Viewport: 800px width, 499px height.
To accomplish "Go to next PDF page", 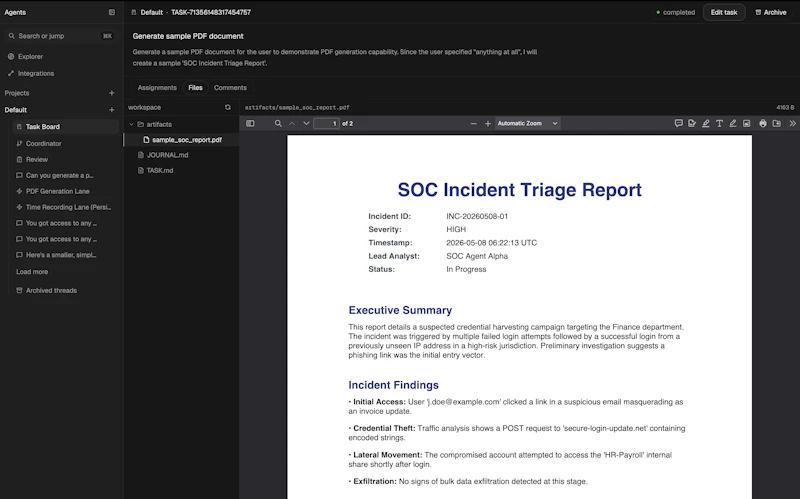I will coord(306,123).
